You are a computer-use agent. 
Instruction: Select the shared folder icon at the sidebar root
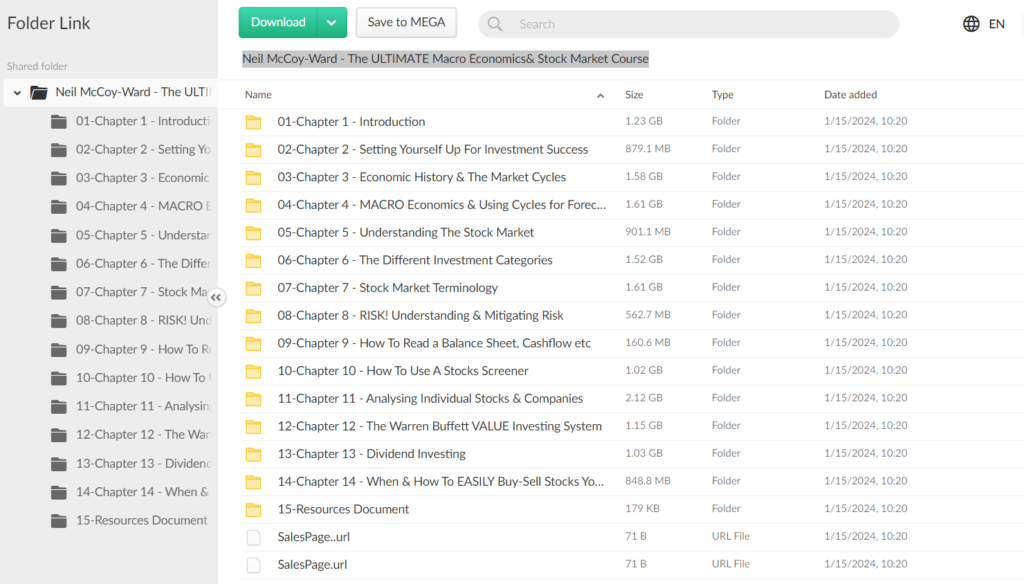[38, 91]
